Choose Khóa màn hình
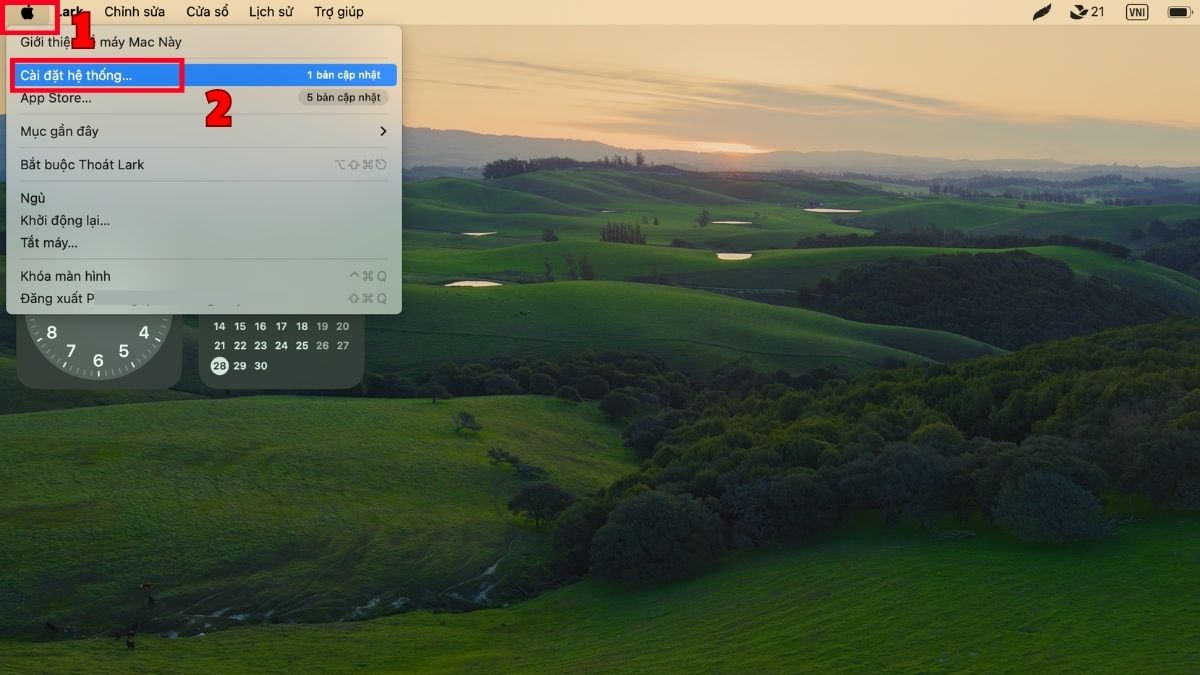 point(203,276)
